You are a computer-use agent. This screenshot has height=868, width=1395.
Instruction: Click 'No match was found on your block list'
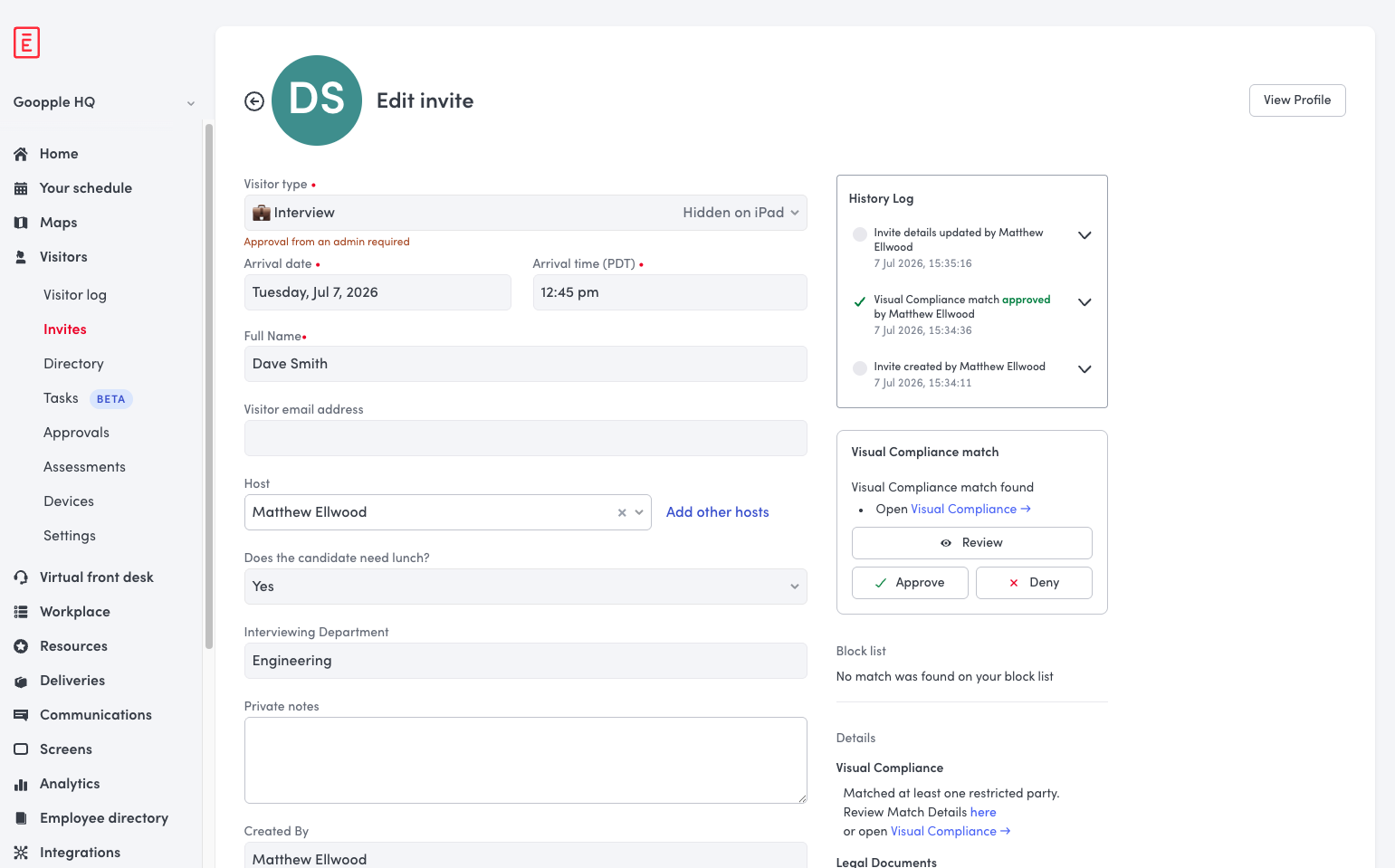(944, 677)
